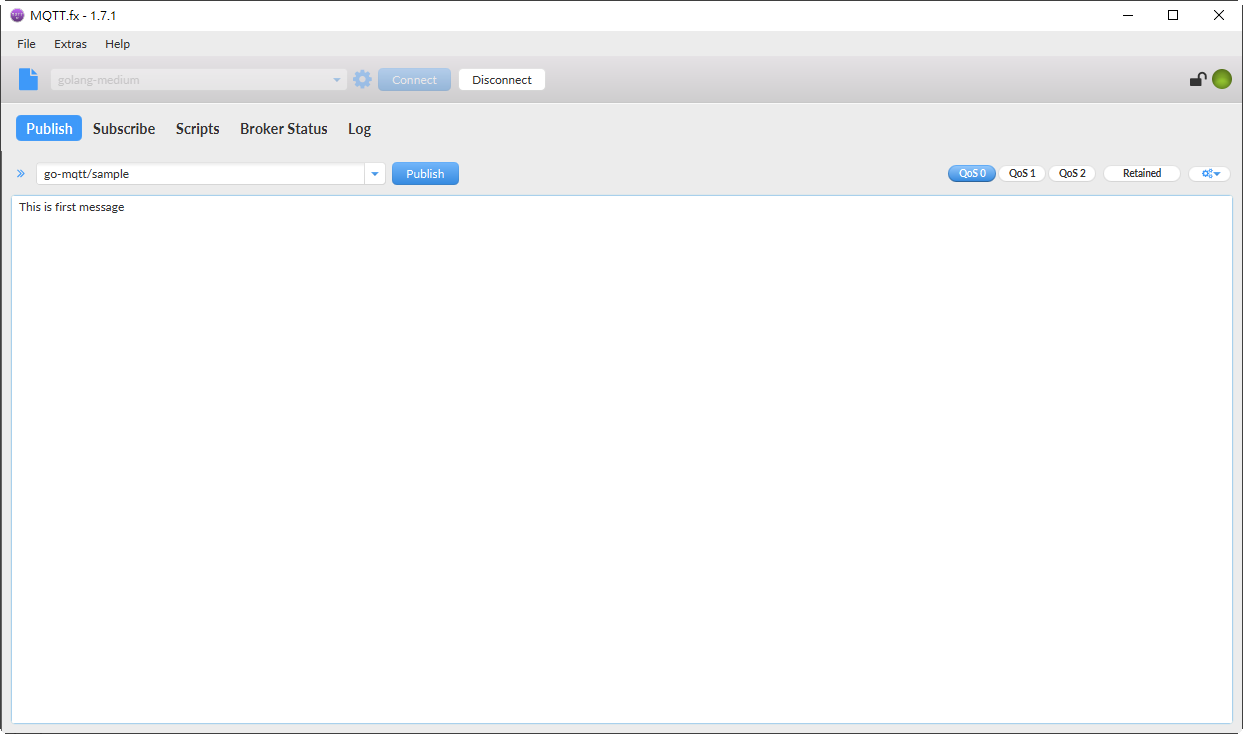Open the File menu
Image resolution: width=1243 pixels, height=734 pixels.
(26, 44)
